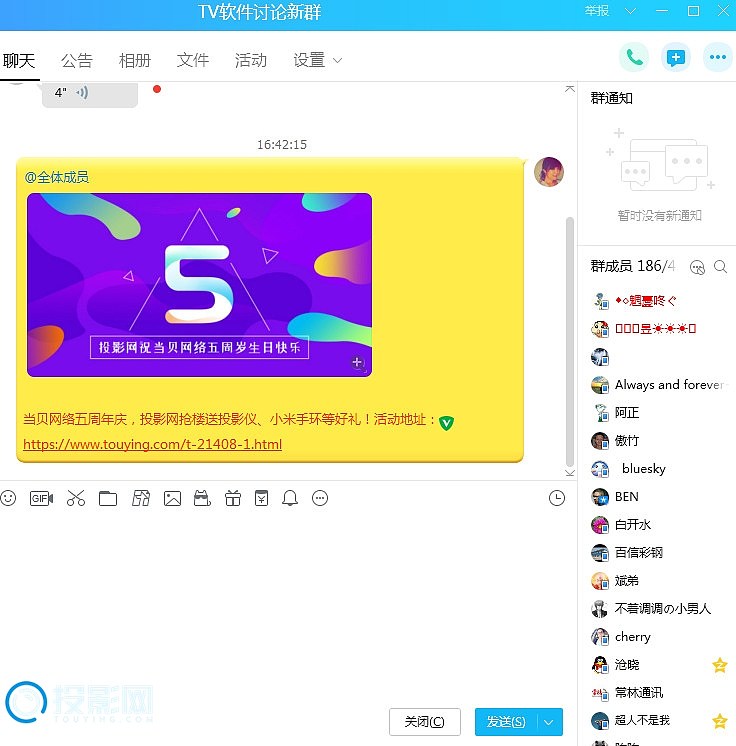Expand the send button options arrow

(x=550, y=722)
